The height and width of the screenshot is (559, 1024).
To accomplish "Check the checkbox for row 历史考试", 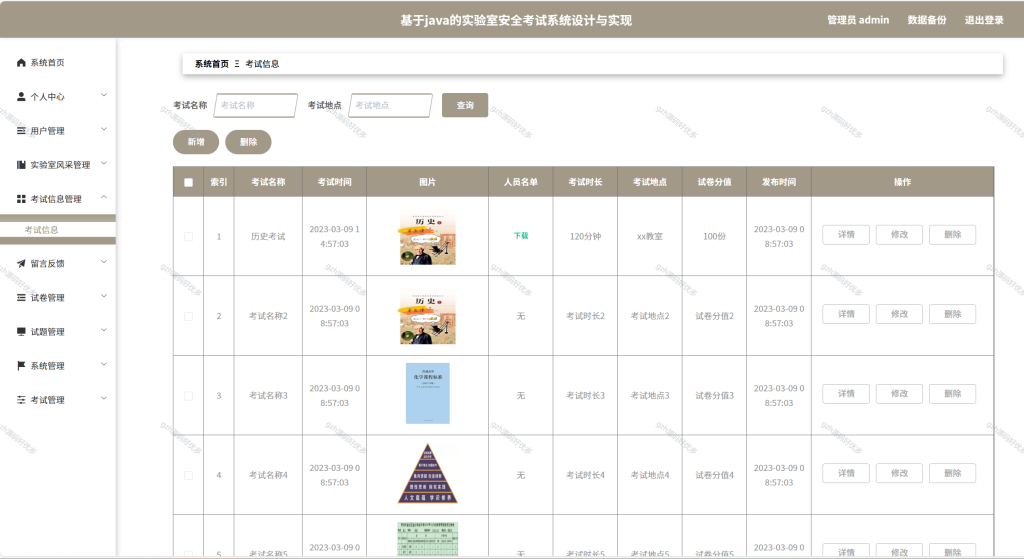I will coord(189,236).
